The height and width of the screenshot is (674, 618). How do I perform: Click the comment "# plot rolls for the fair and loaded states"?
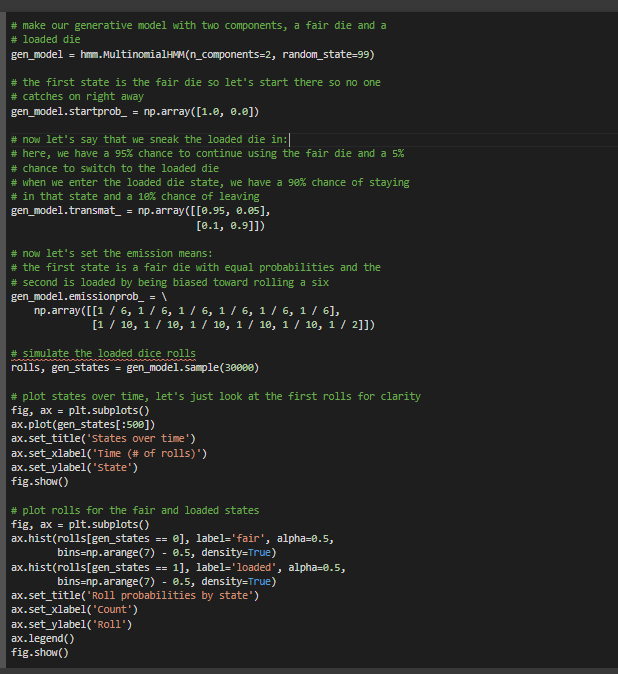[x=135, y=511]
